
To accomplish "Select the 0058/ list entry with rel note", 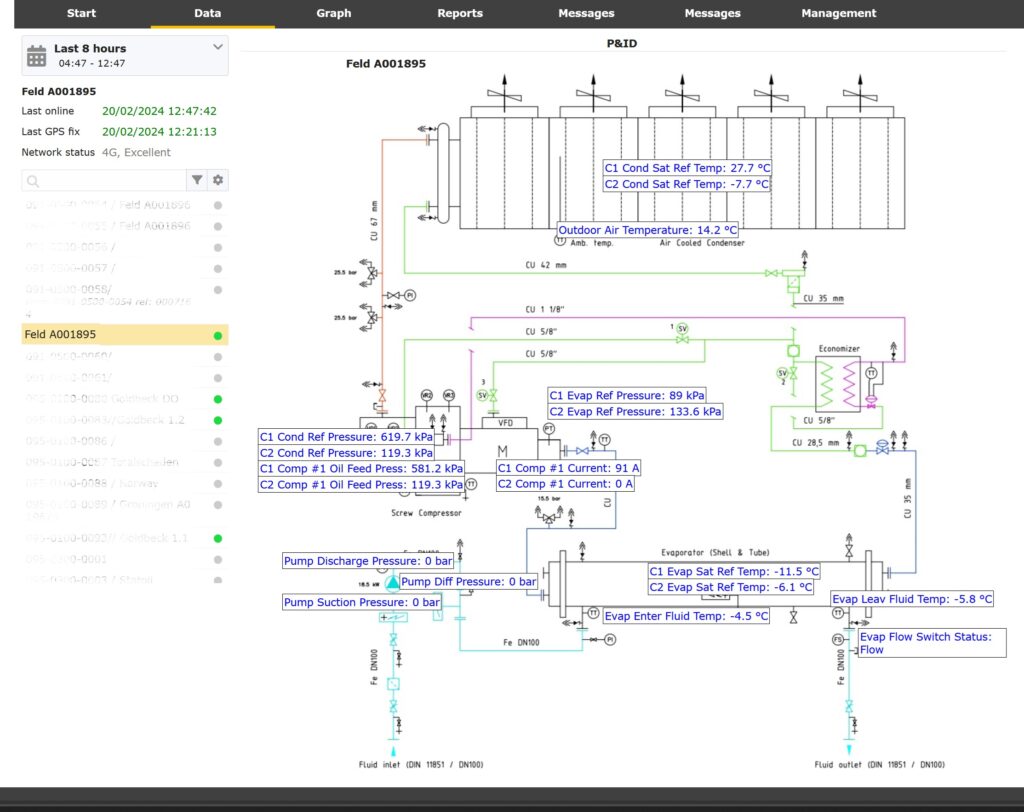I will 125,300.
